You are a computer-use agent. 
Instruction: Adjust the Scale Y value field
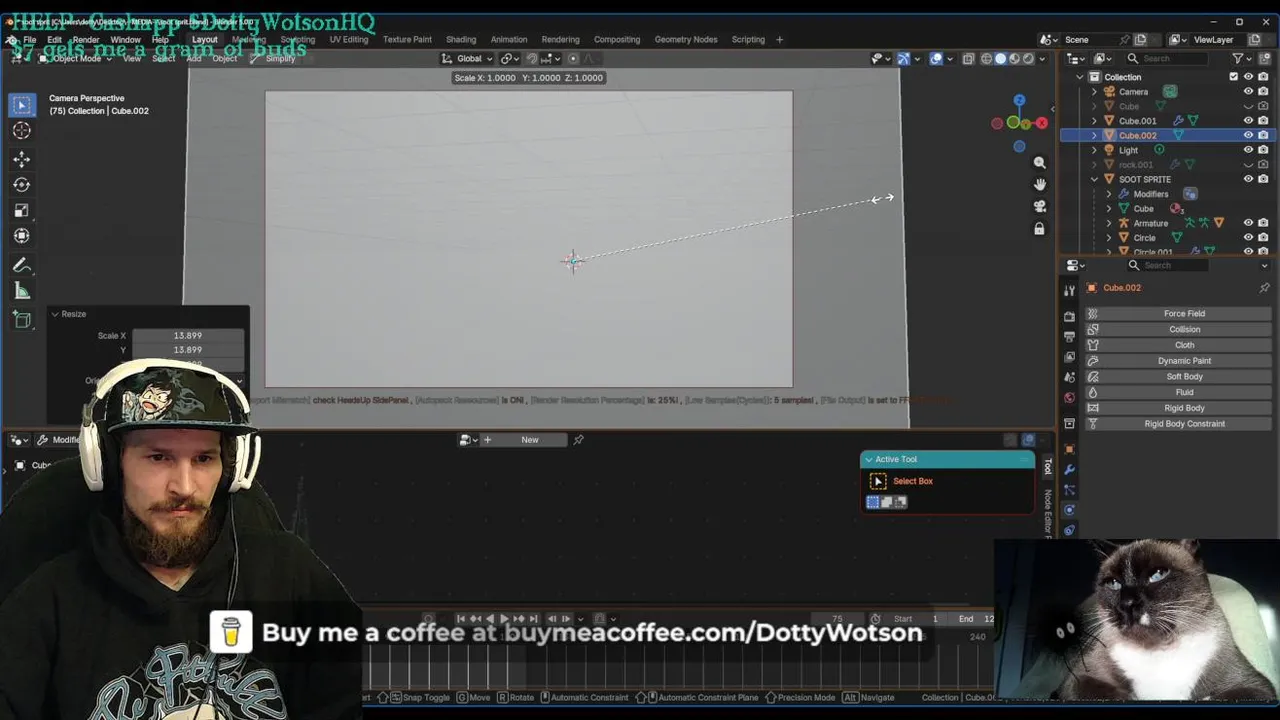(188, 350)
